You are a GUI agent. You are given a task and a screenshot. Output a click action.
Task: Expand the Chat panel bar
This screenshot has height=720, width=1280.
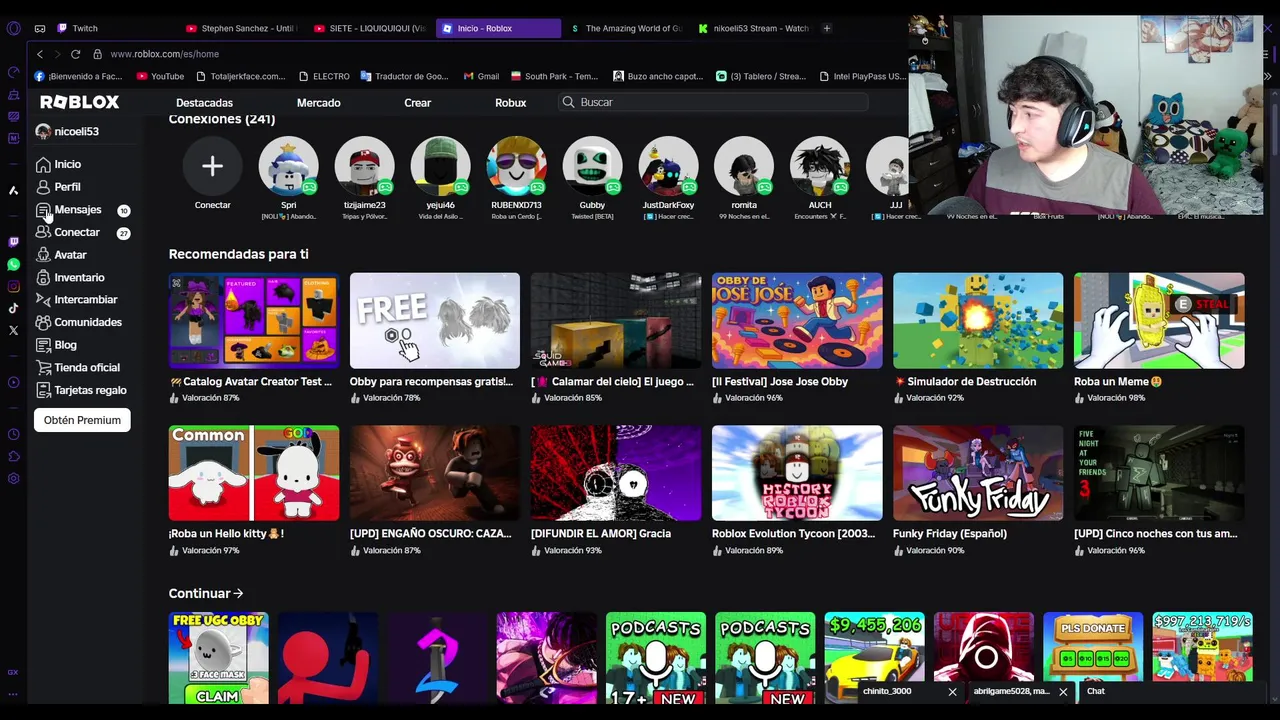[1172, 691]
